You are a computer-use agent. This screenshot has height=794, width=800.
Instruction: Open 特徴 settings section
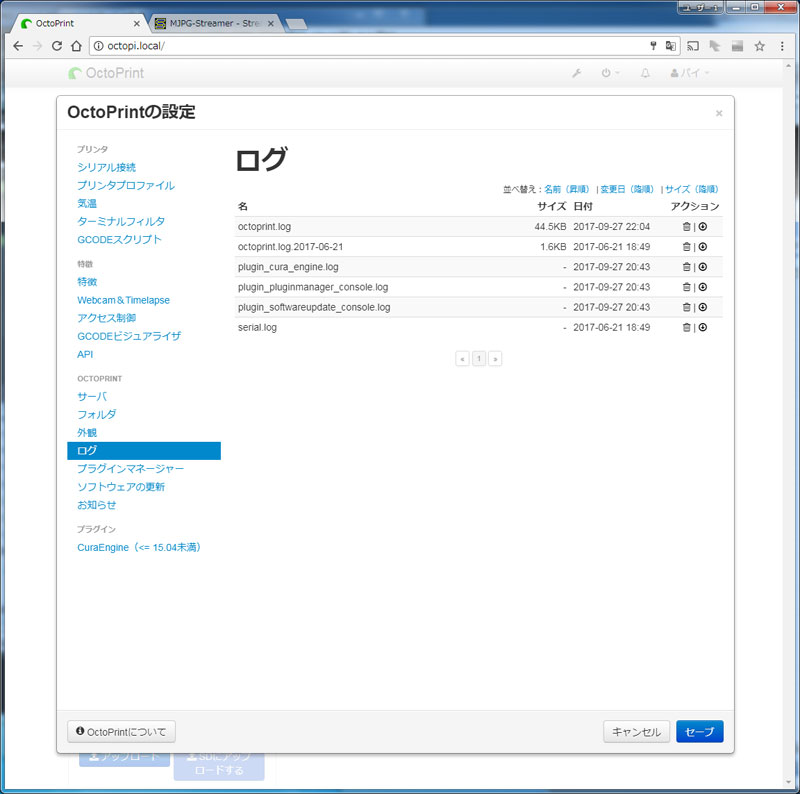(87, 282)
